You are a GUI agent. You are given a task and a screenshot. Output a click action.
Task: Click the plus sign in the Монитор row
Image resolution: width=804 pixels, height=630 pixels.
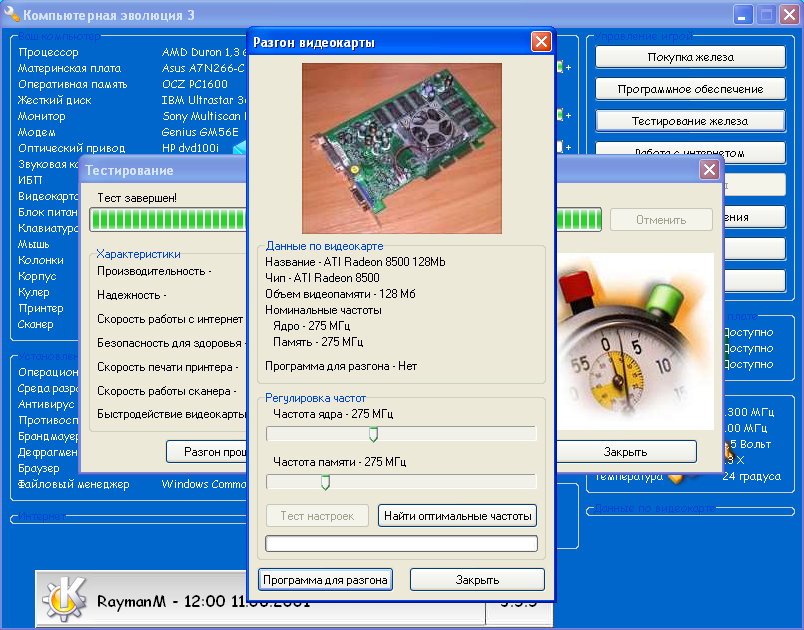click(569, 115)
